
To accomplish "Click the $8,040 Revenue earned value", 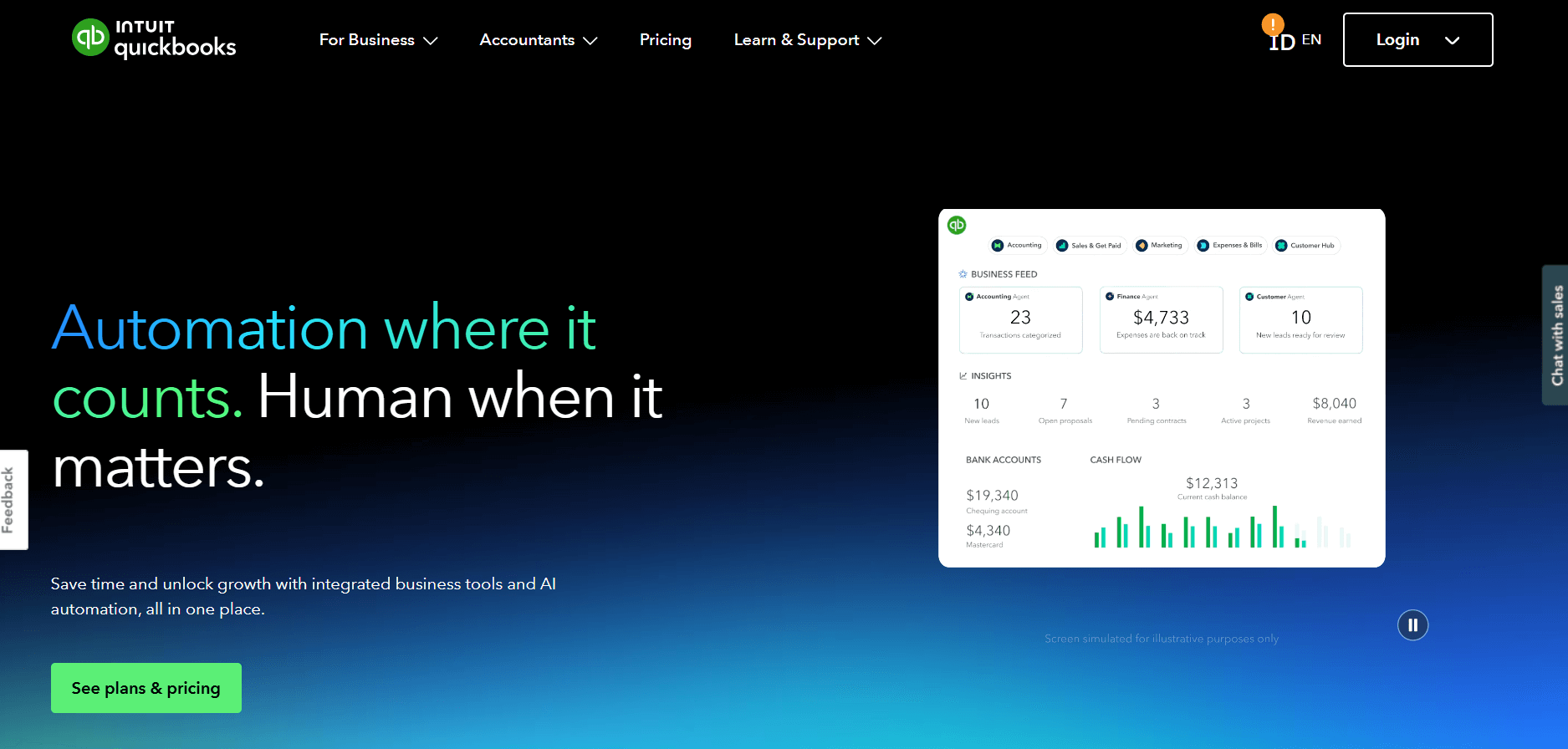I will pyautogui.click(x=1335, y=404).
